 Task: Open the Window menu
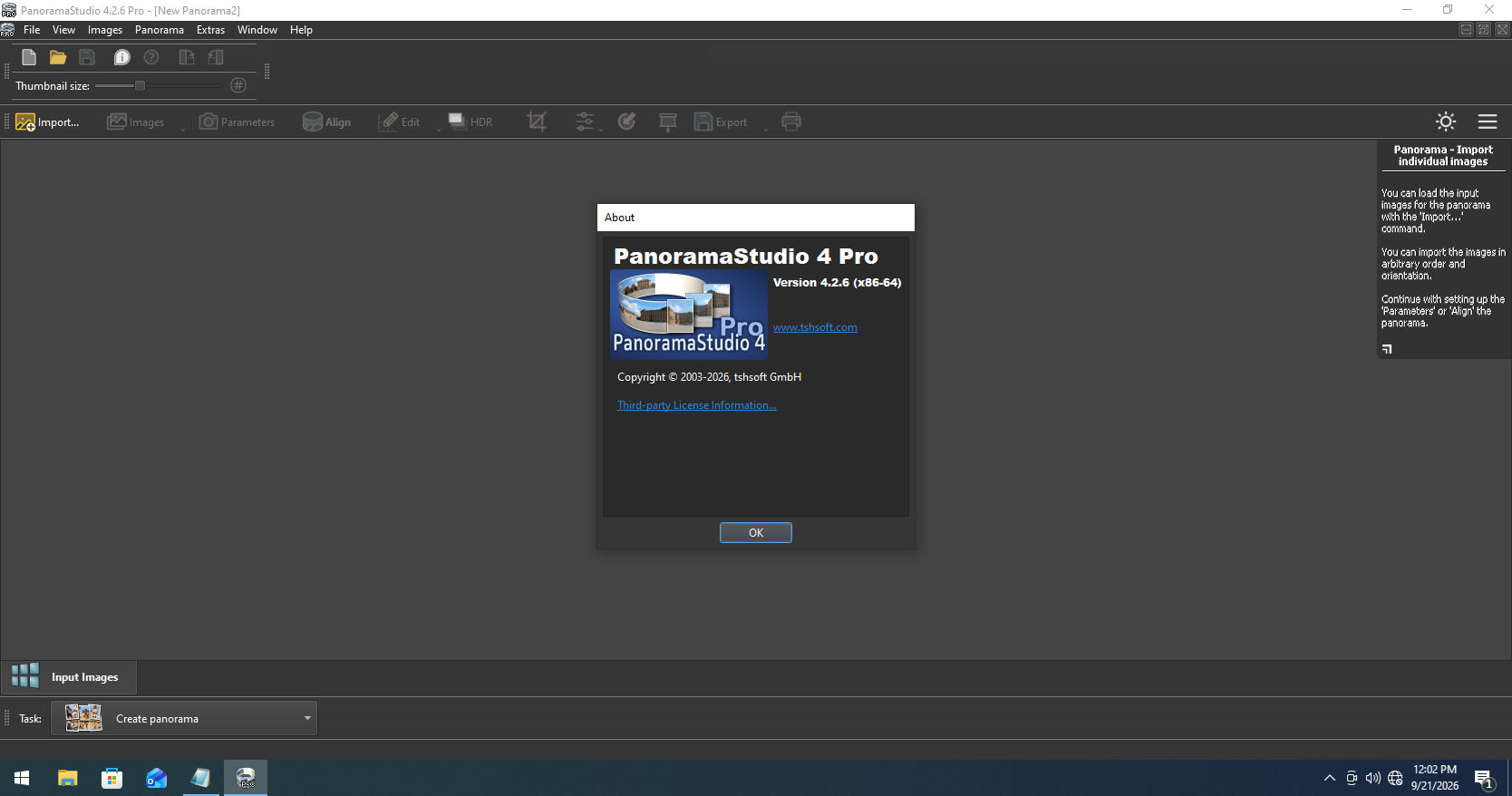click(x=257, y=30)
